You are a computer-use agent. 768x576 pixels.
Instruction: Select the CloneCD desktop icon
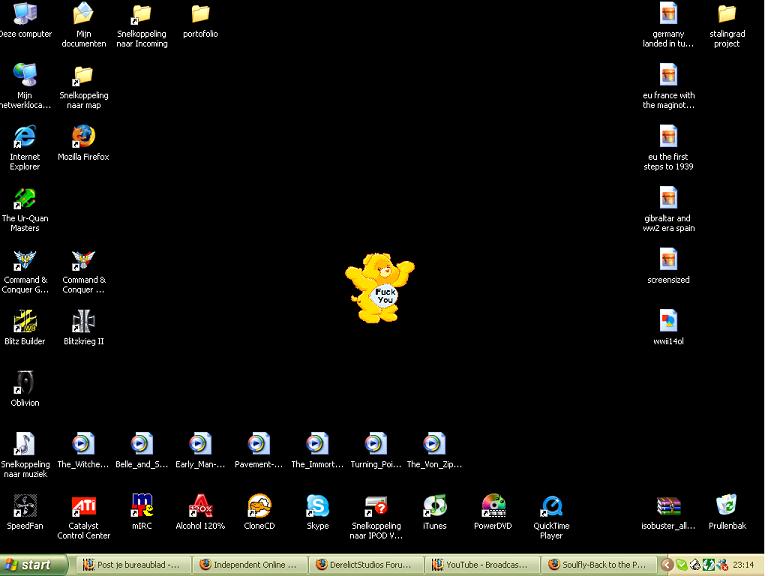[259, 506]
